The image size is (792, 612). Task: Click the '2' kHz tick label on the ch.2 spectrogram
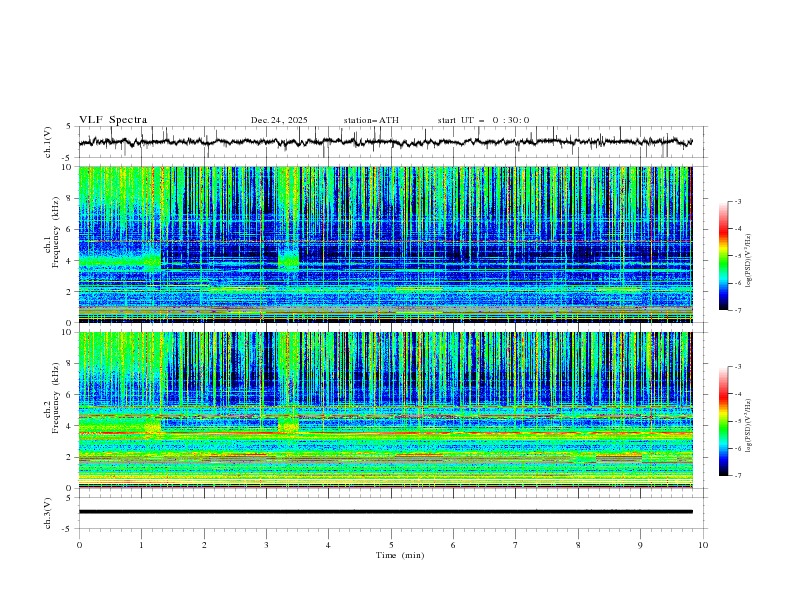click(70, 457)
